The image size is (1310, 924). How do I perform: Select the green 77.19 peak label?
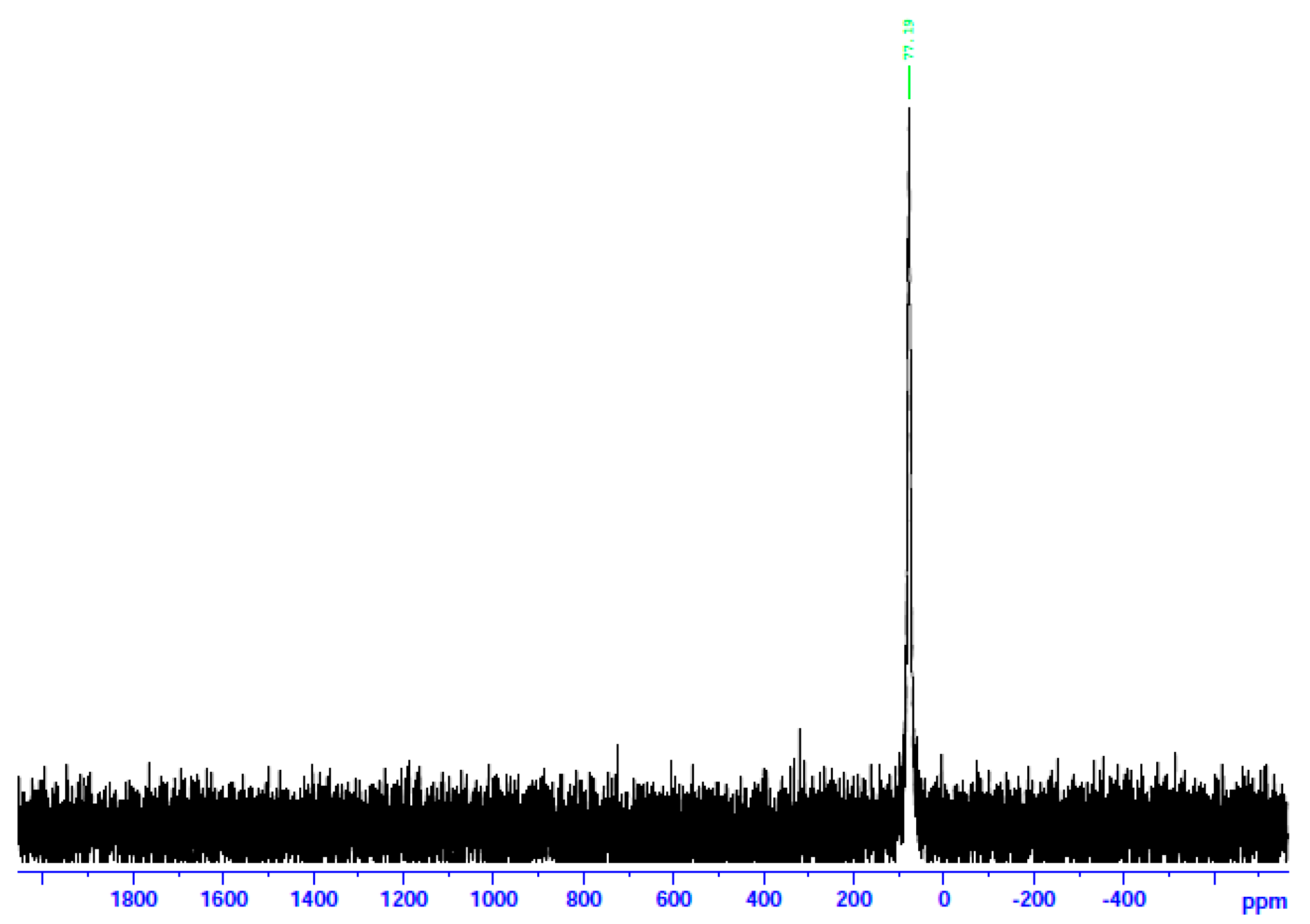(x=909, y=40)
